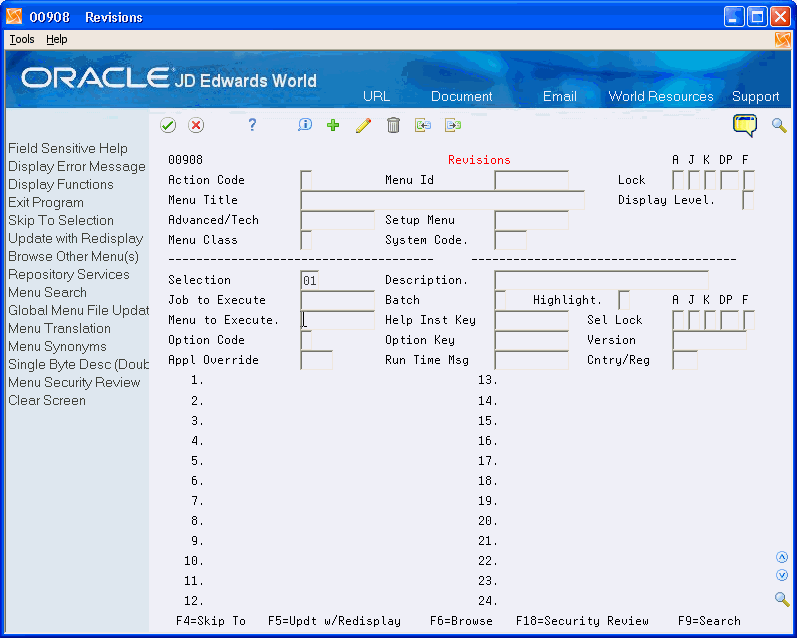Image resolution: width=797 pixels, height=638 pixels.
Task: Open Repository Services
Action: point(69,275)
